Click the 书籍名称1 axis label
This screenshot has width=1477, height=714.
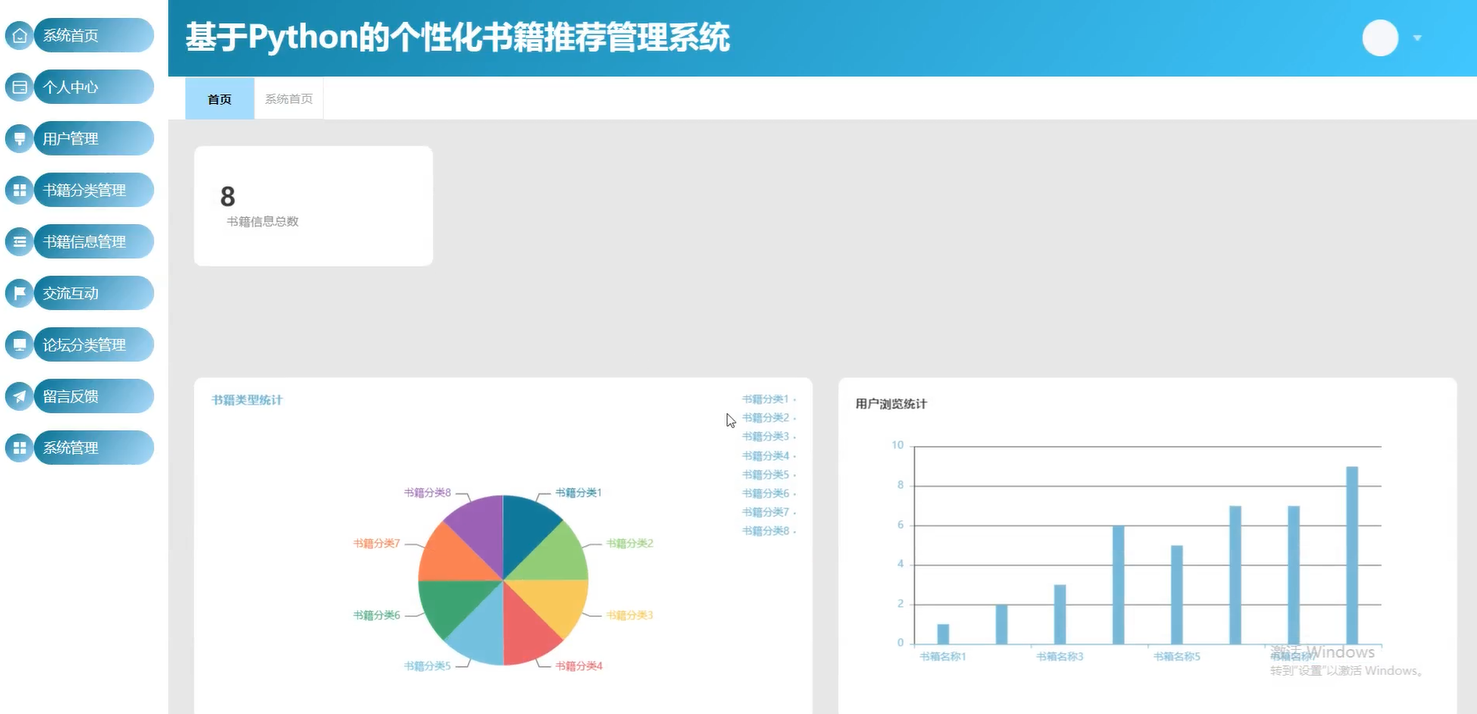943,657
